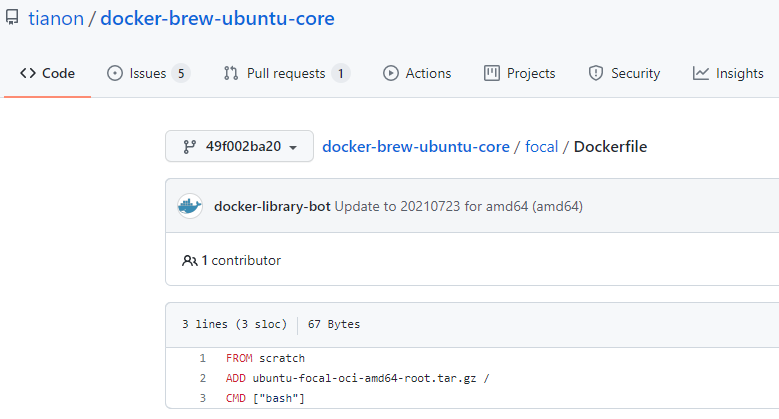Viewport: 779px width, 419px height.
Task: Click the code brackets icon in Code tab
Action: pos(28,73)
